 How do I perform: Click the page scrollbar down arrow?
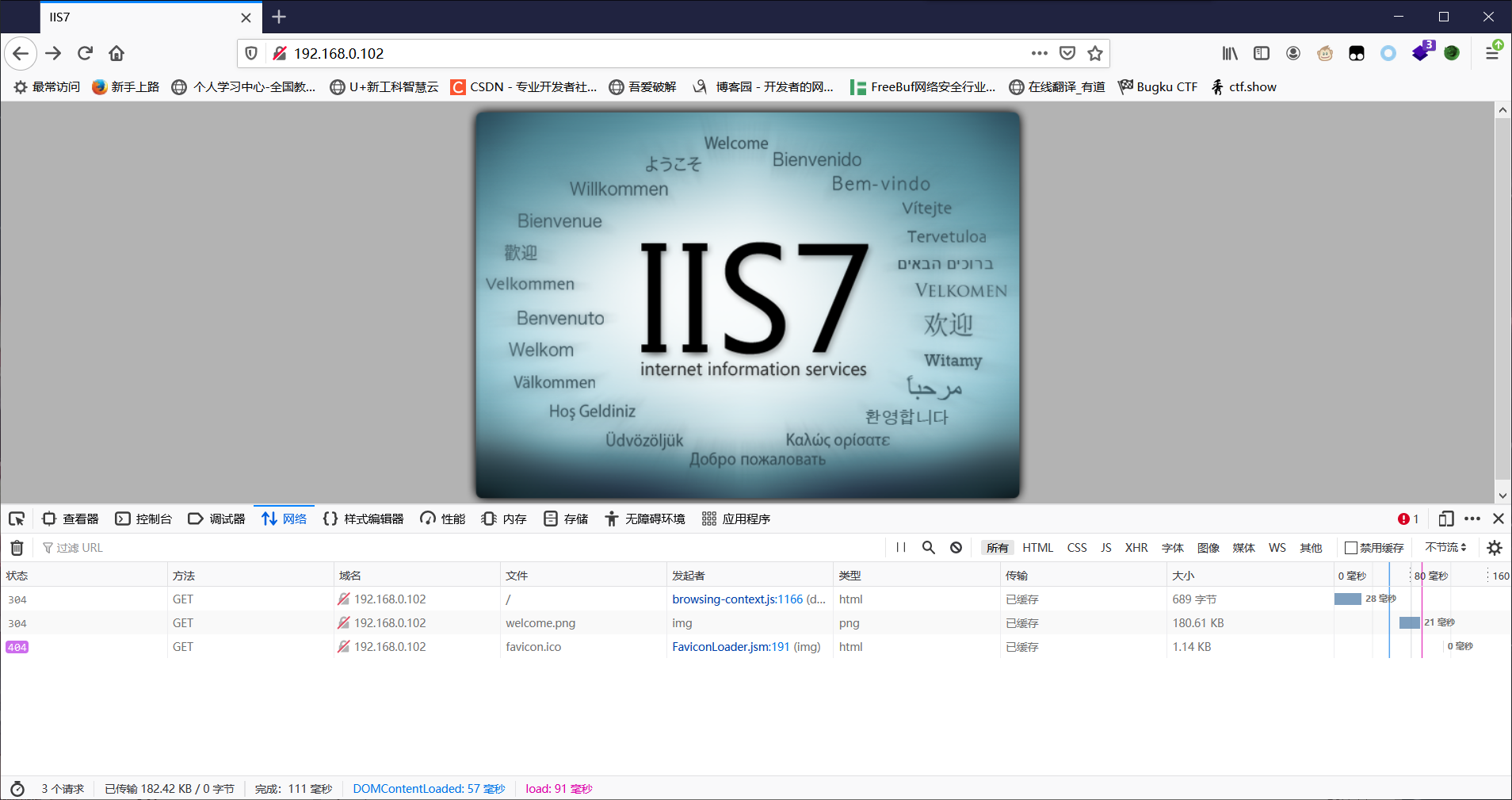pos(1502,496)
